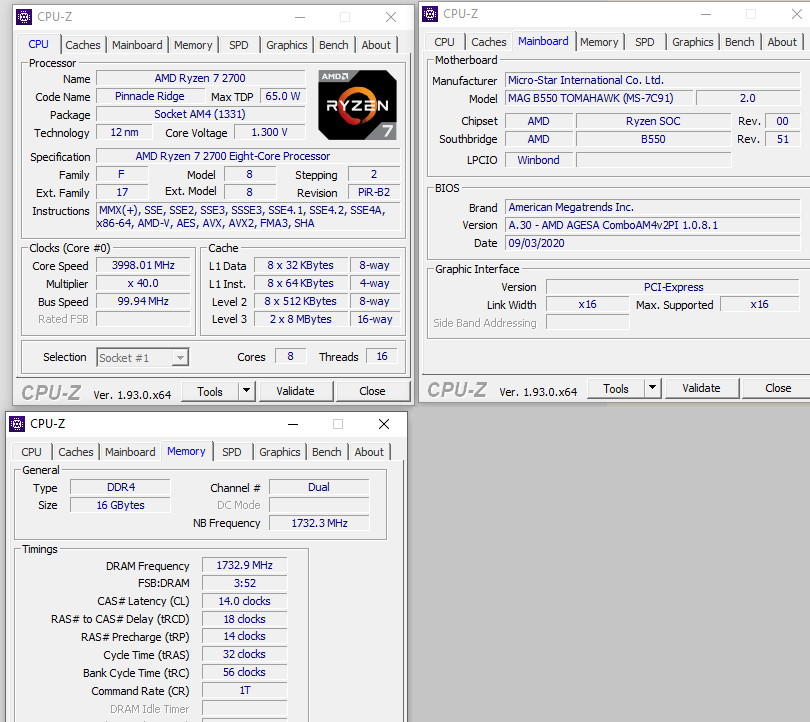Click the Close button in the Mainboard window
This screenshot has width=810, height=722.
click(x=778, y=388)
